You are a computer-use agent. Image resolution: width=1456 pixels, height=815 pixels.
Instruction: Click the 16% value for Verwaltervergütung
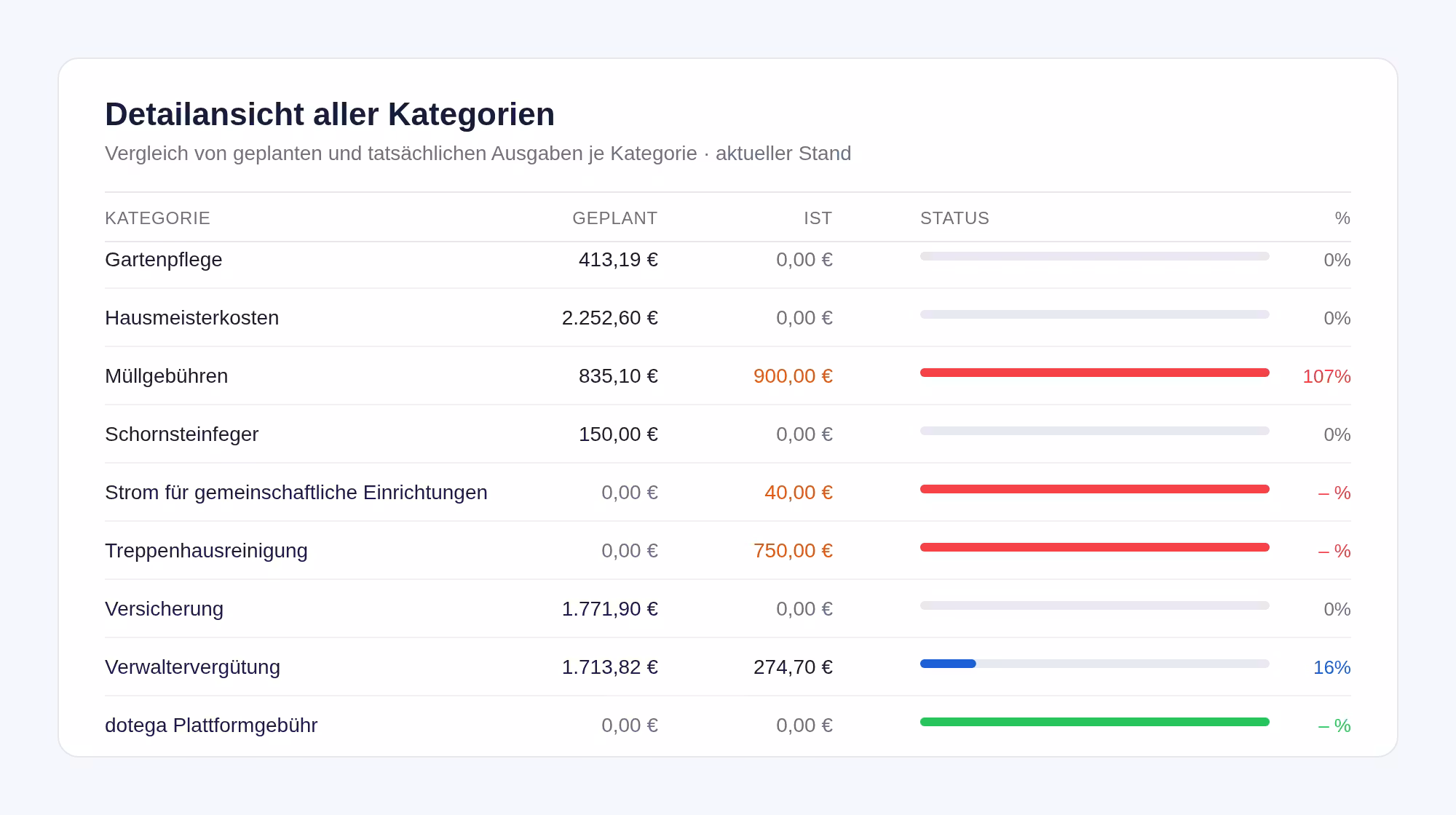coord(1332,667)
